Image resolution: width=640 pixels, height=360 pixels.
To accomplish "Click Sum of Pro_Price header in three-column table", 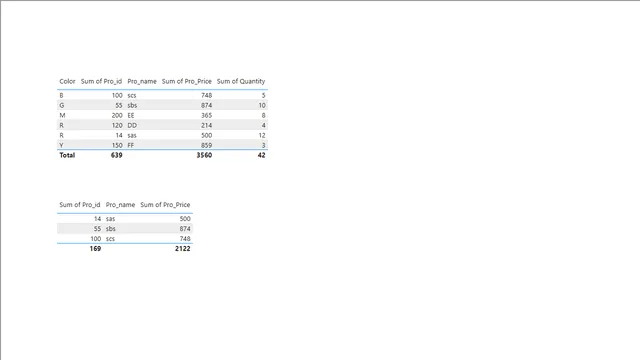I will click(165, 204).
